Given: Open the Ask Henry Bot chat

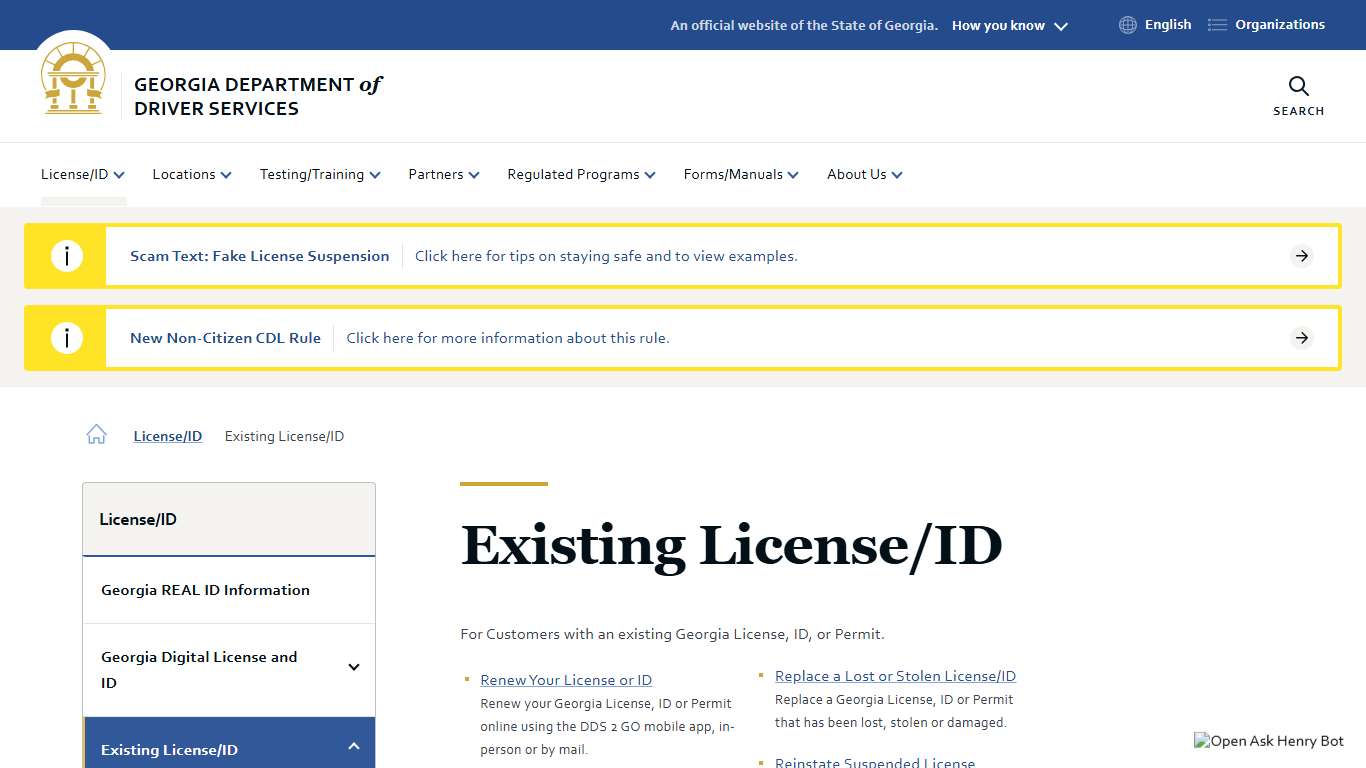Looking at the screenshot, I should click(1268, 741).
